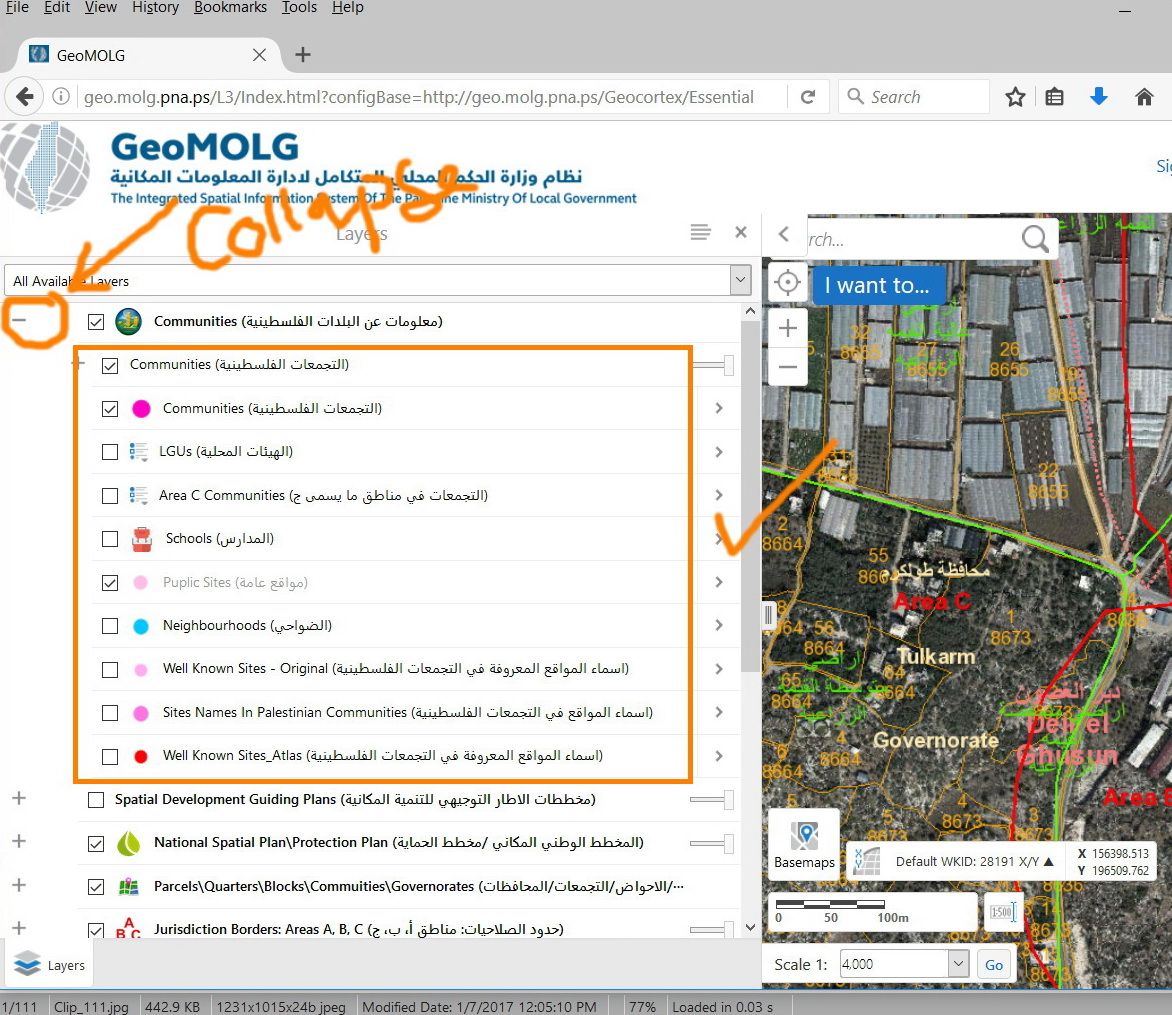Screen dimensions: 1172x1015
Task: Click the map search magnifier icon
Action: [1035, 239]
